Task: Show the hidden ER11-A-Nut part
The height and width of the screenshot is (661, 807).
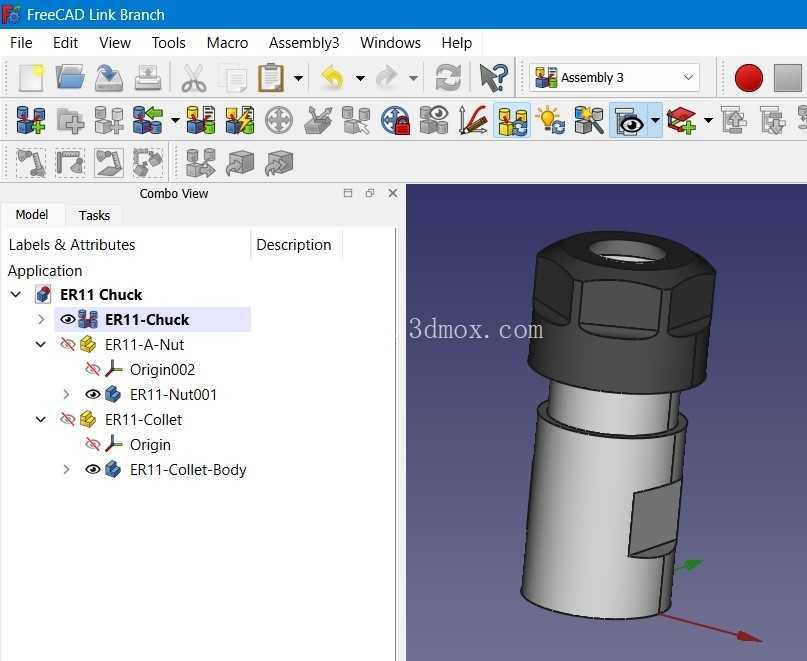Action: coord(67,344)
